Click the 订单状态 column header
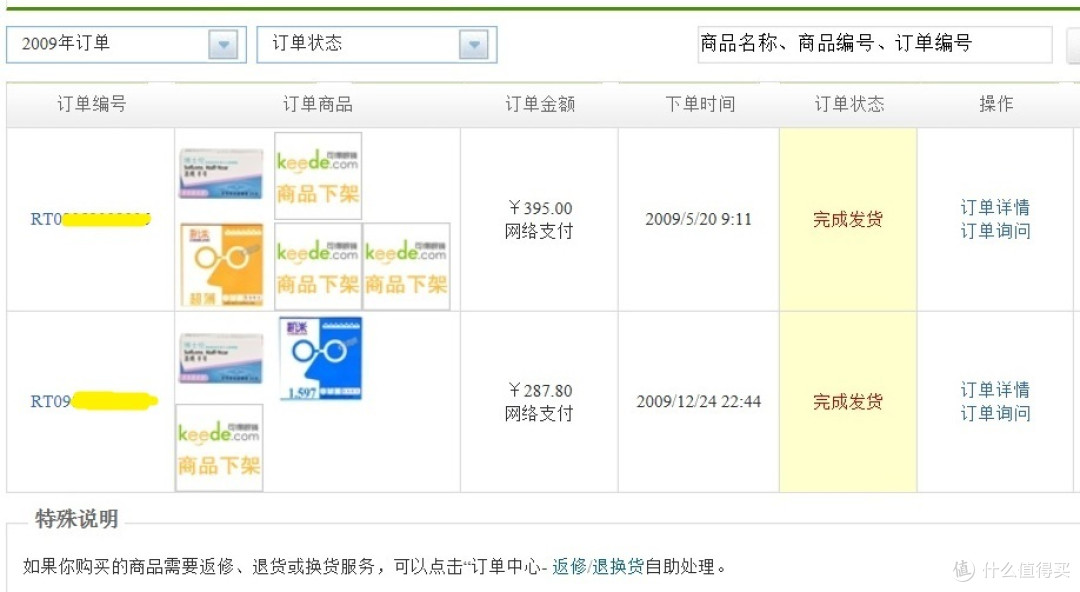1080x592 pixels. pos(849,104)
